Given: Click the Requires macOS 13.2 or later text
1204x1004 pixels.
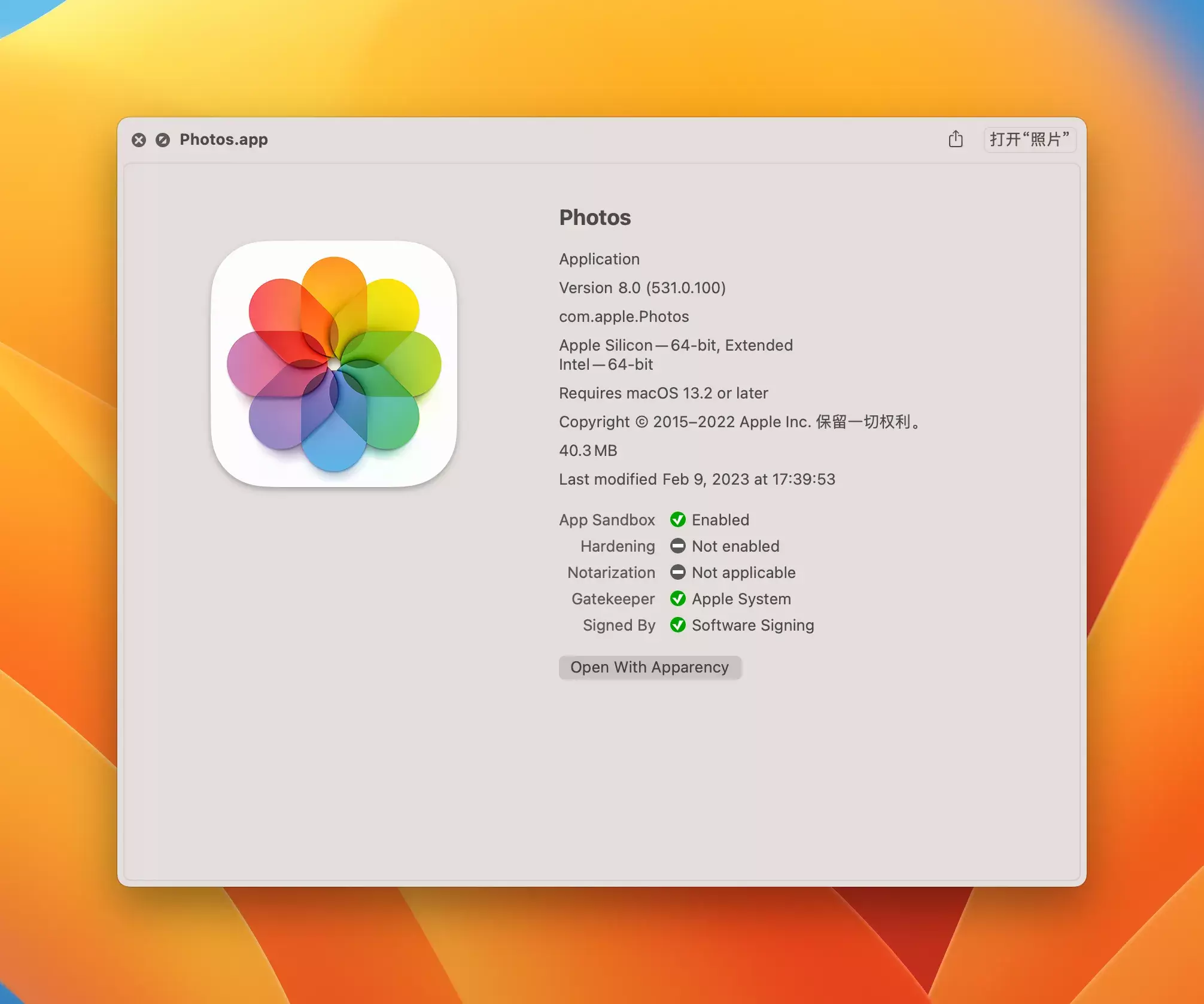Looking at the screenshot, I should 663,393.
